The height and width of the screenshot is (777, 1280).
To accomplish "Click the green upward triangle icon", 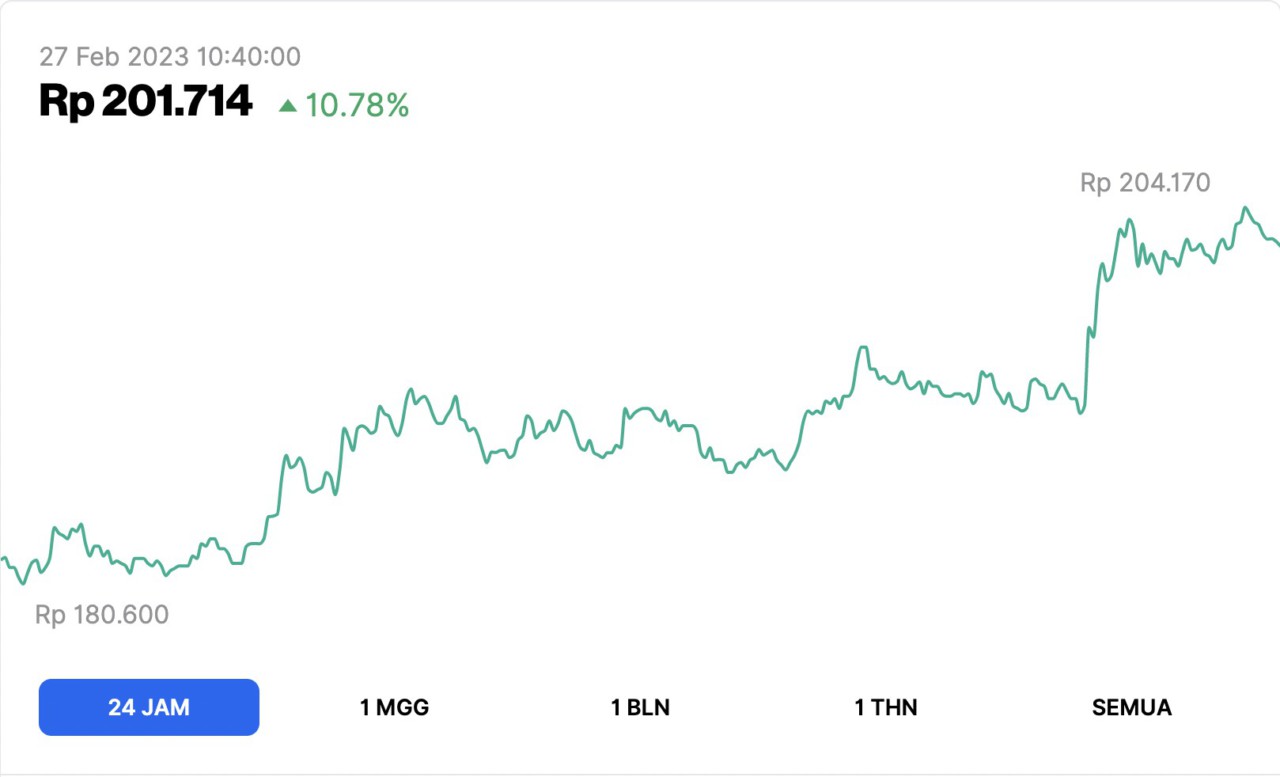I will pos(288,105).
